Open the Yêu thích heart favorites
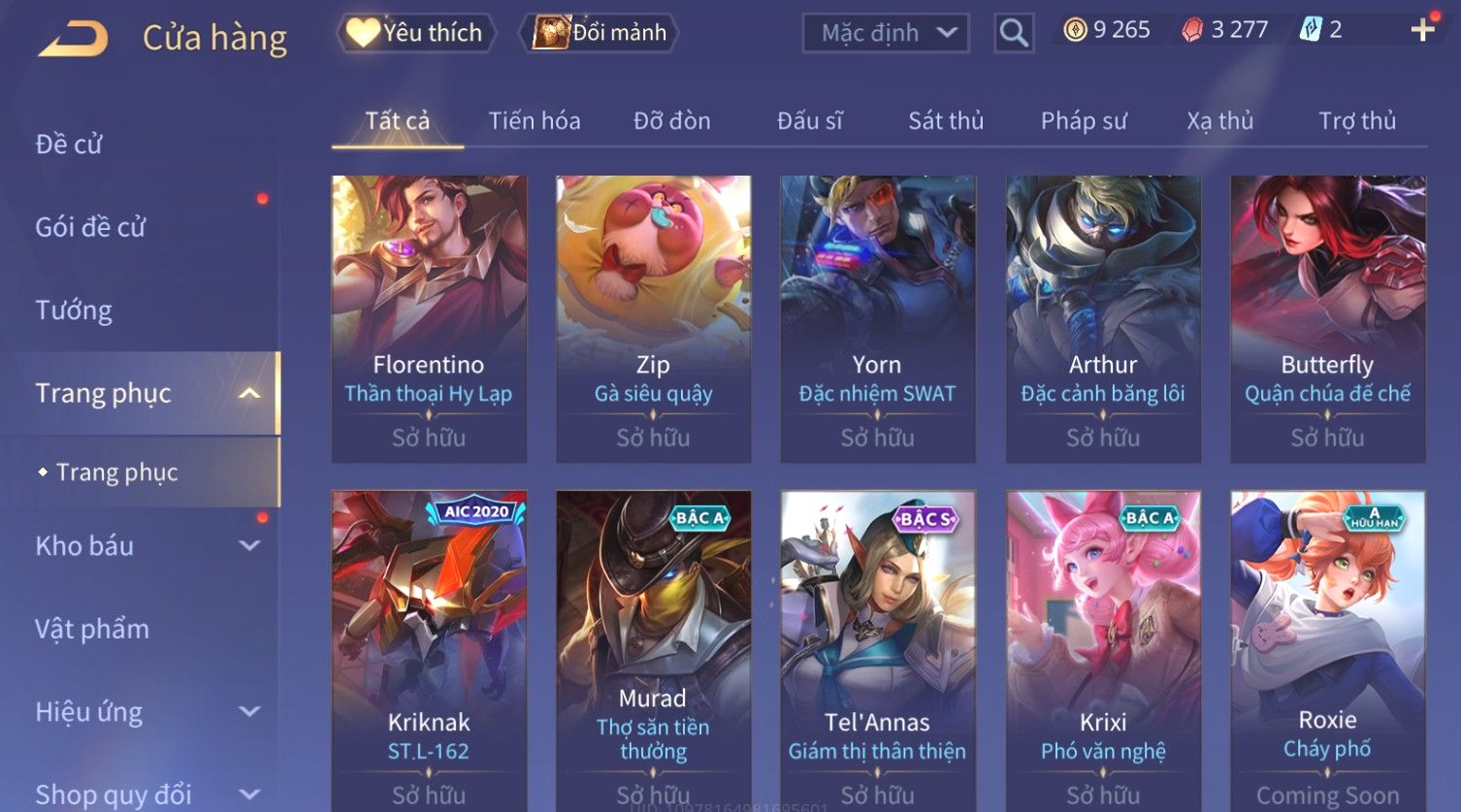1461x812 pixels. point(416,33)
